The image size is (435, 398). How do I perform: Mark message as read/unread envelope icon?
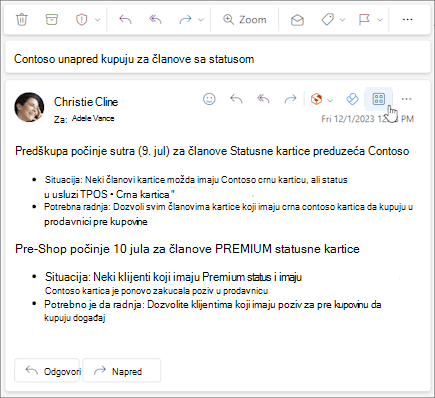tap(297, 20)
